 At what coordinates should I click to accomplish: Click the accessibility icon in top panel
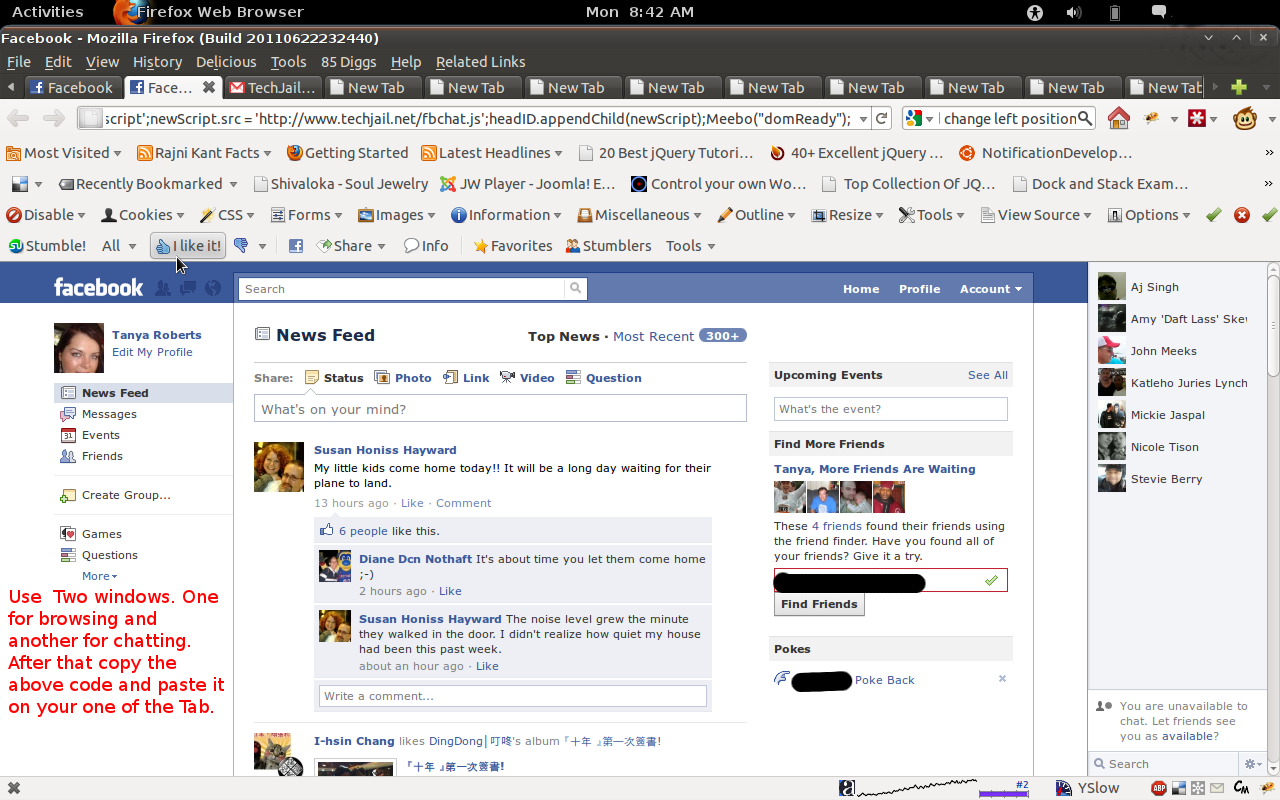tap(1035, 12)
